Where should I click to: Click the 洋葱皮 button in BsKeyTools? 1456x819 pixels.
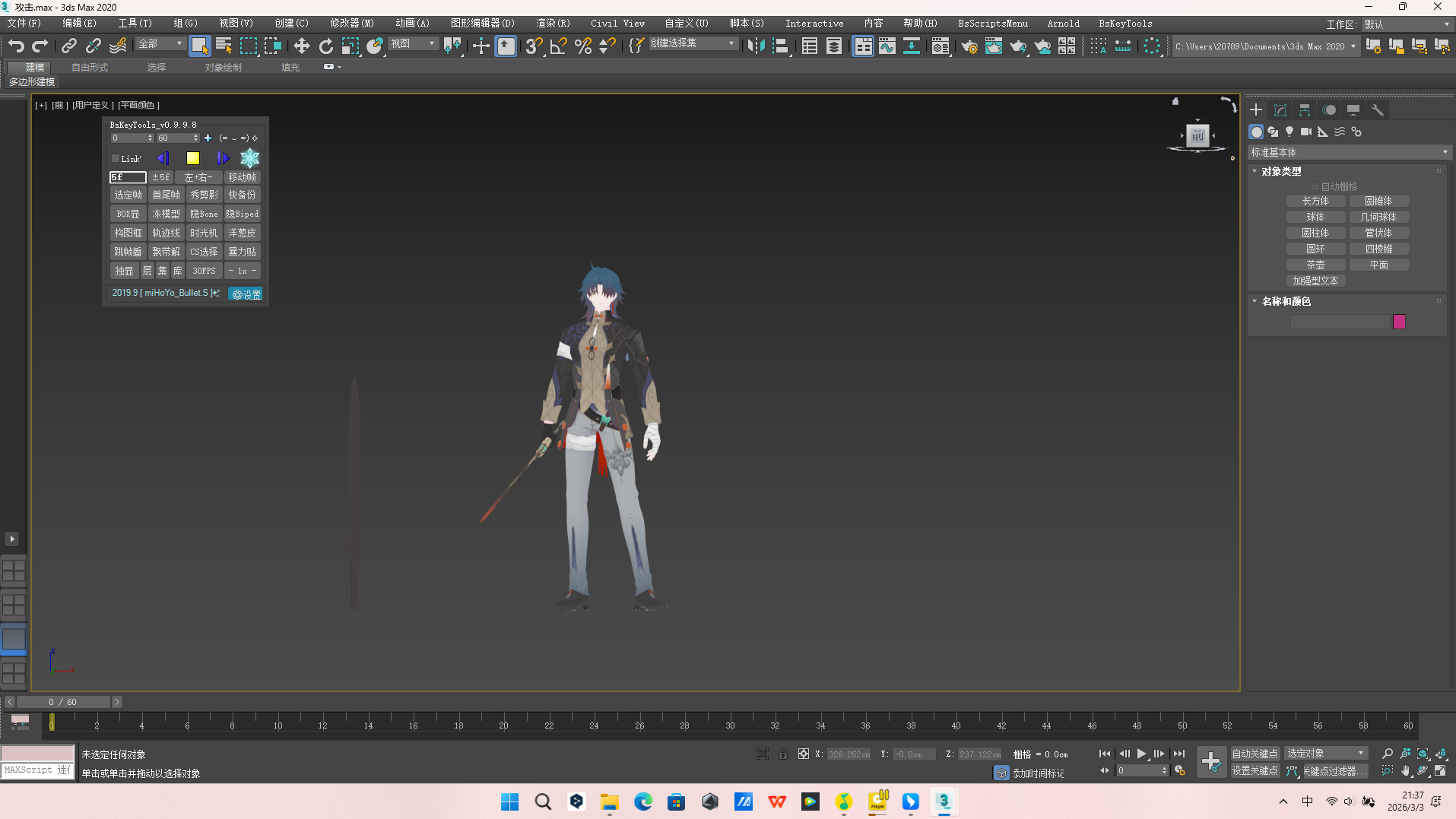[242, 233]
